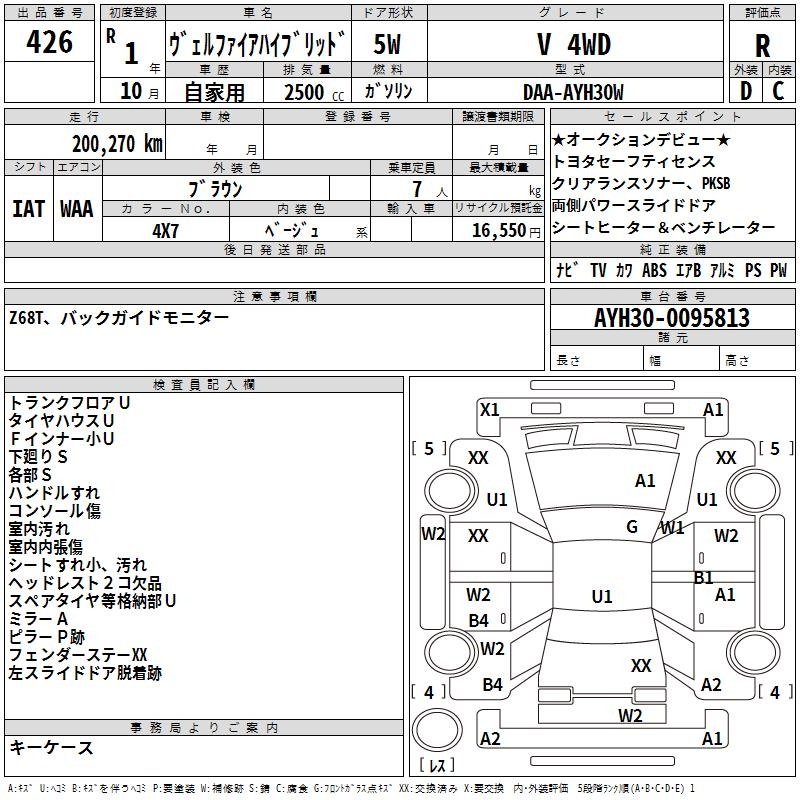
Task: Click chassis number AYH30-0095813
Action: (x=672, y=318)
